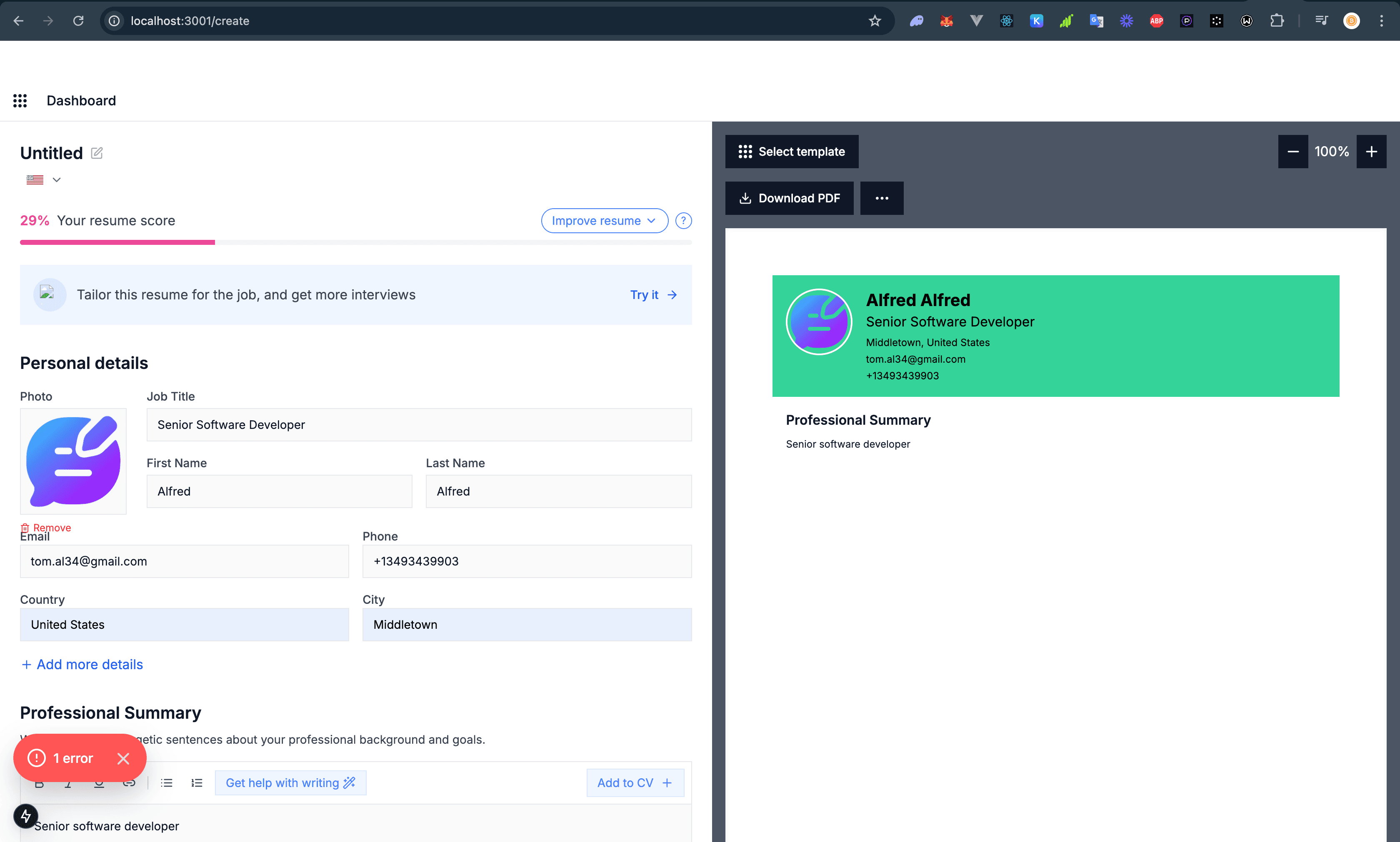
Task: Dismiss the 1 error notification
Action: (x=123, y=759)
